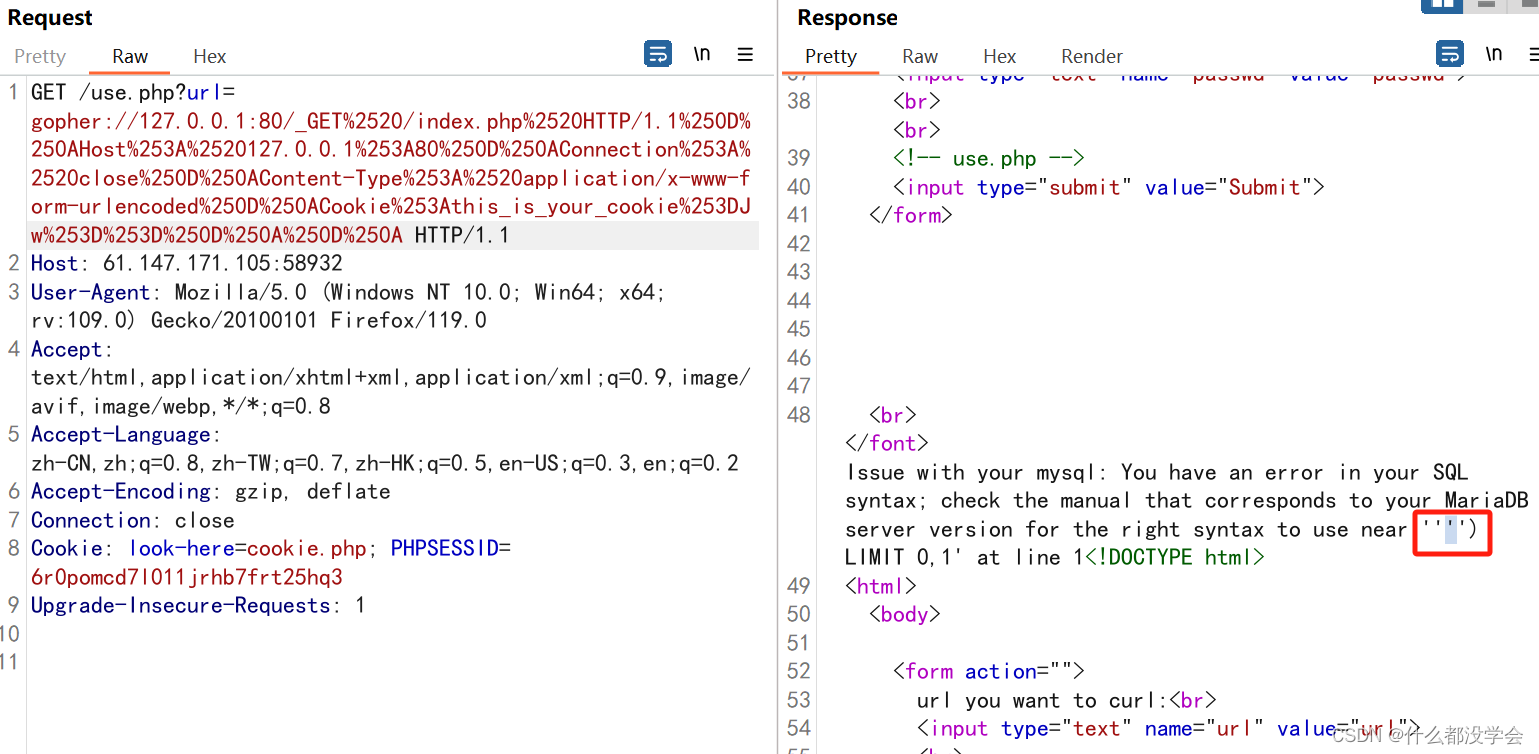Click 'LIMIT 0,1' at line 1' text
Image resolution: width=1539 pixels, height=754 pixels.
click(x=965, y=557)
